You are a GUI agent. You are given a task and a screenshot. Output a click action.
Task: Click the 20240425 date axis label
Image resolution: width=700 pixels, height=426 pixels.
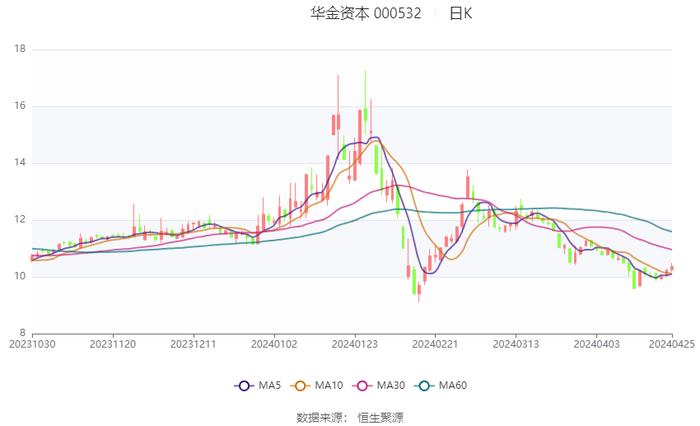[671, 344]
